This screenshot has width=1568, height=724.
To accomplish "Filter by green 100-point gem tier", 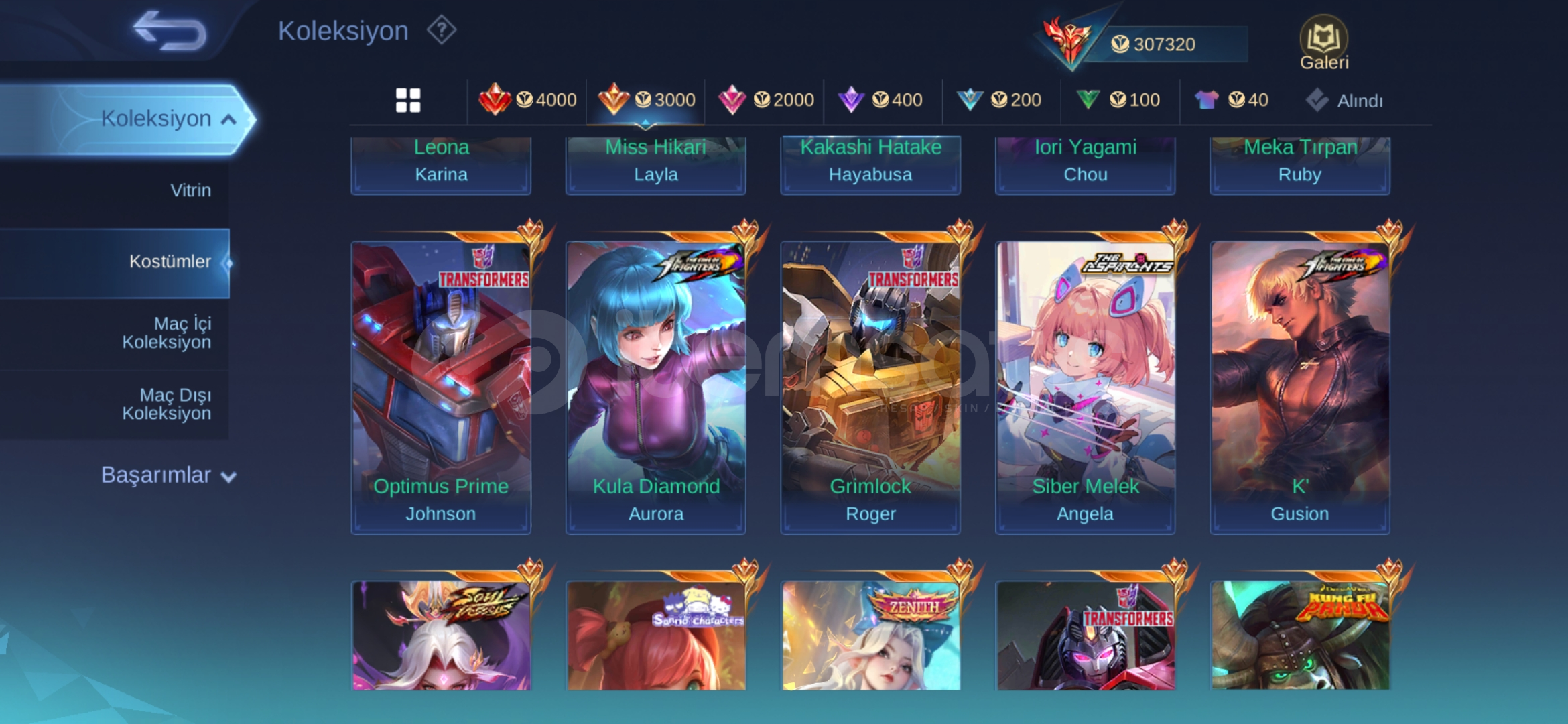I will pyautogui.click(x=1118, y=100).
